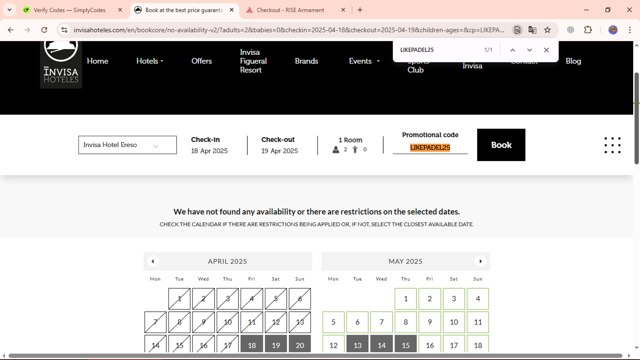The height and width of the screenshot is (360, 640).
Task: Go to previous month arrow on April 2025
Action: pos(153,261)
